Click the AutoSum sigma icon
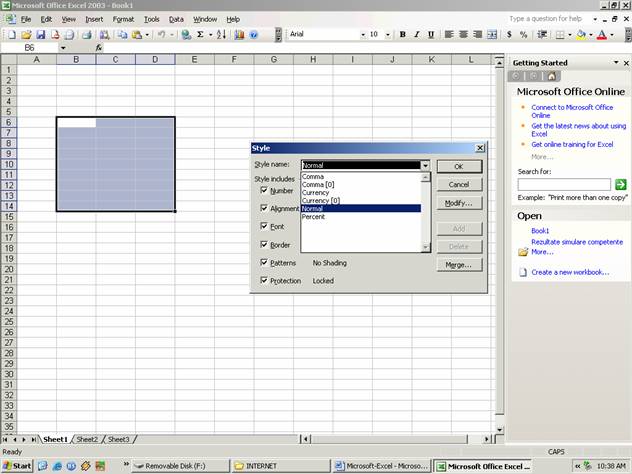The width and height of the screenshot is (632, 474). click(x=200, y=35)
